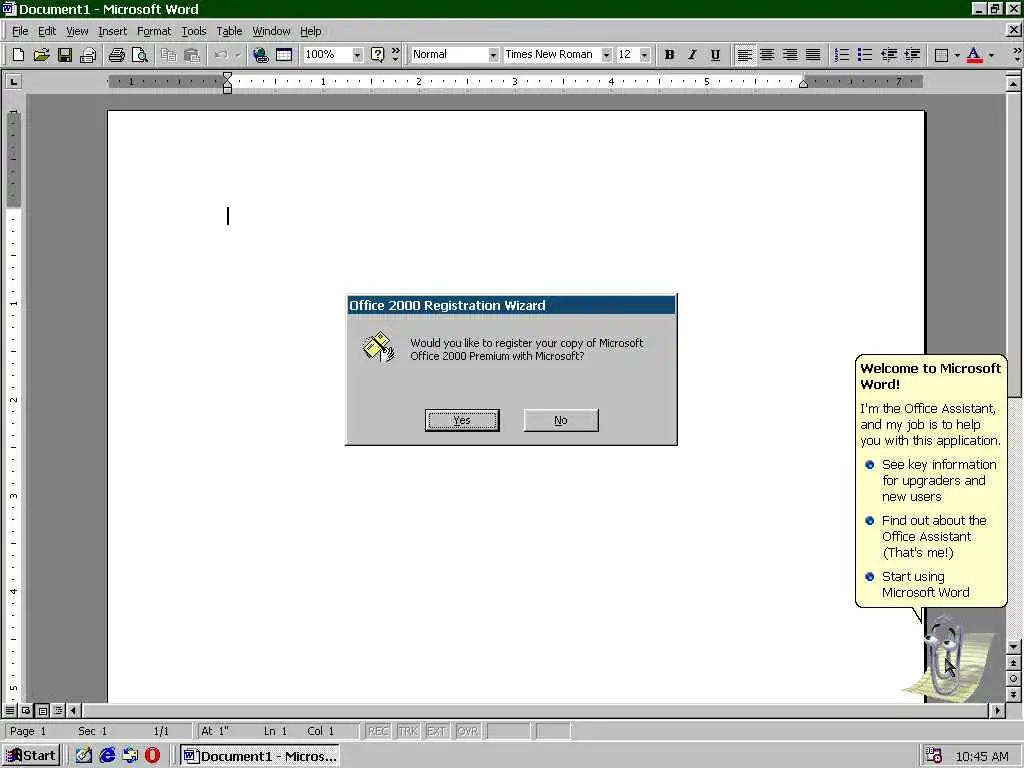Click the Microsoft Word Help icon

coord(377,55)
